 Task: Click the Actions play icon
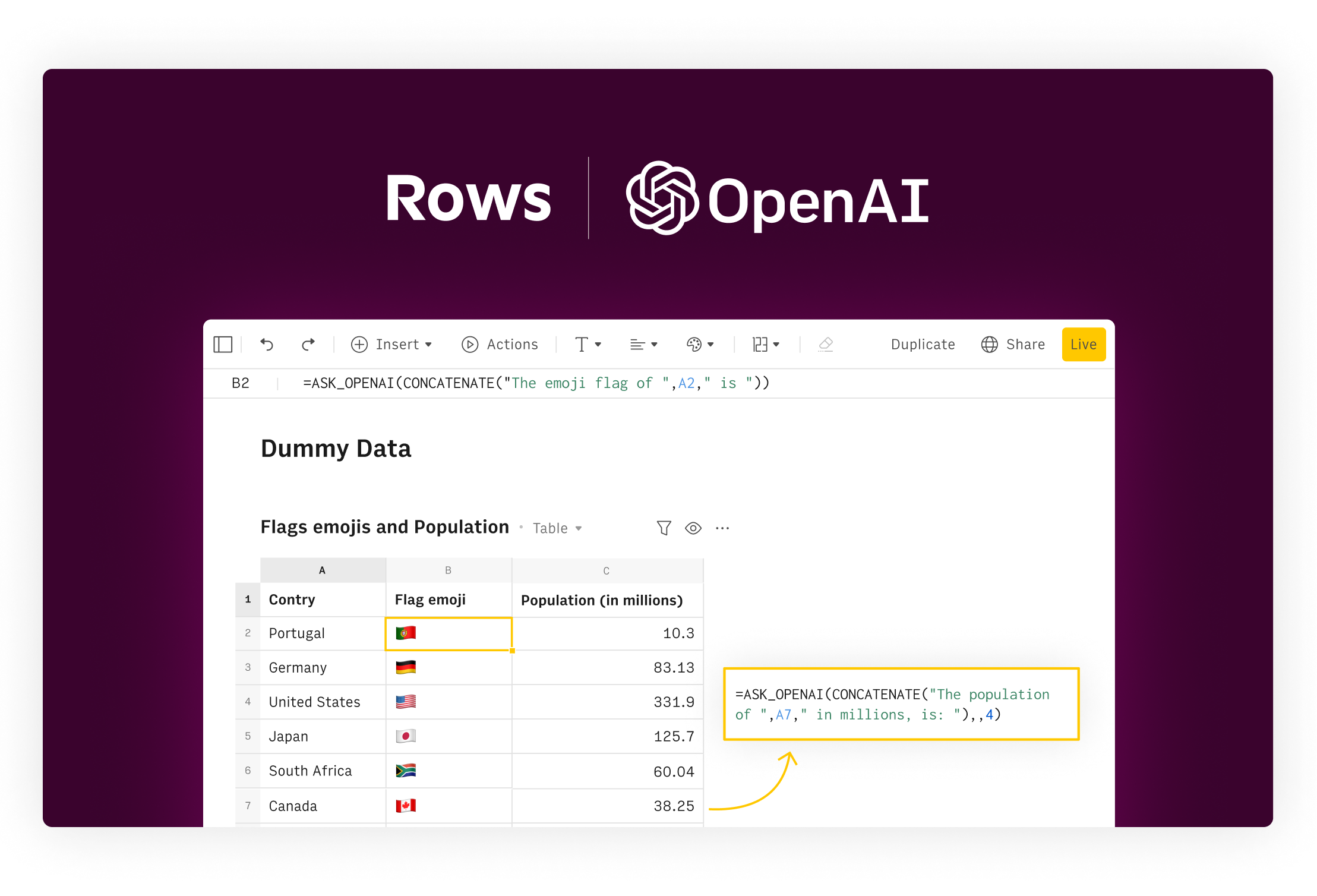click(470, 345)
